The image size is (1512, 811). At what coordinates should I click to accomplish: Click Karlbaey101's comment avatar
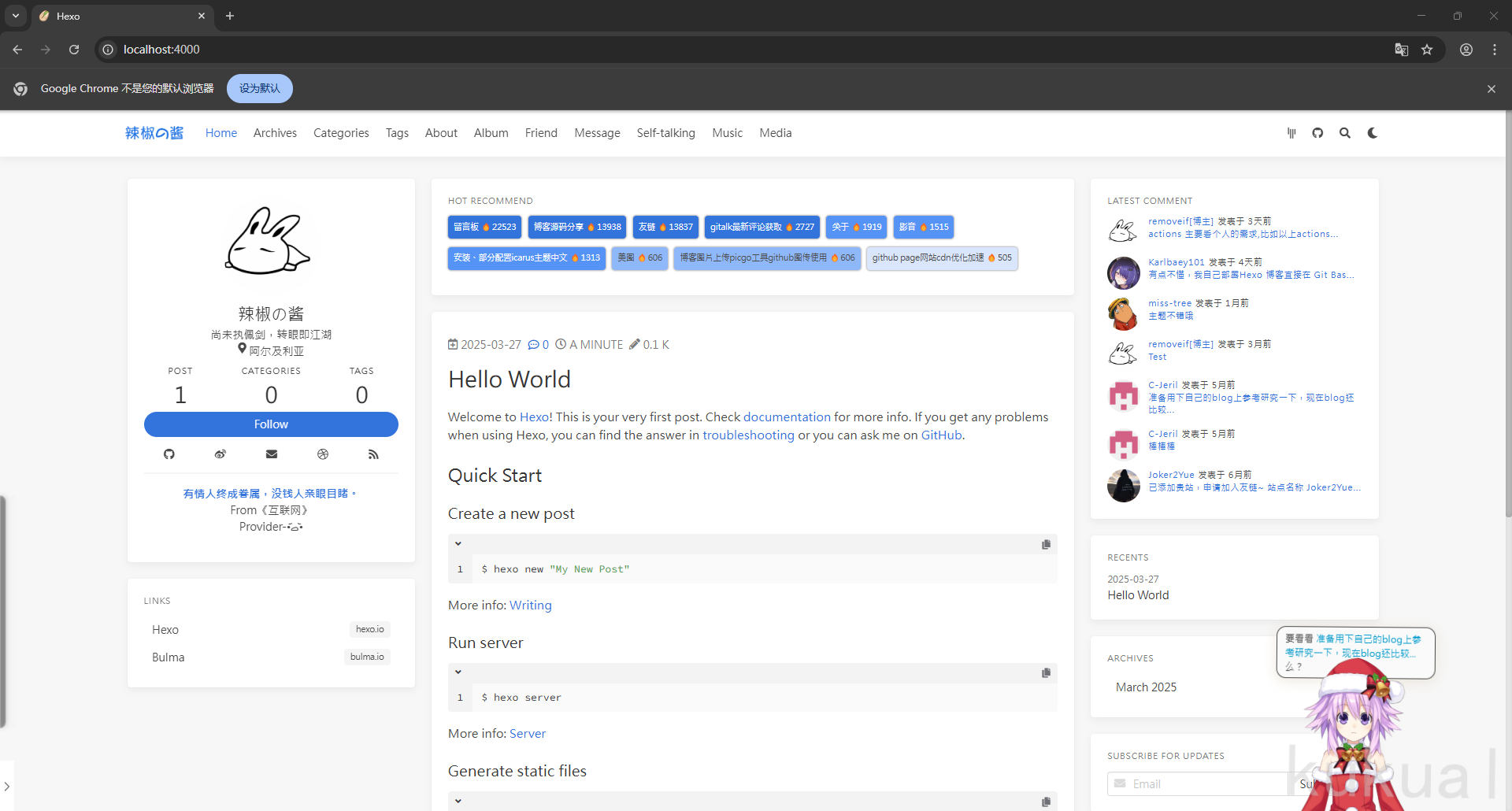[1123, 272]
